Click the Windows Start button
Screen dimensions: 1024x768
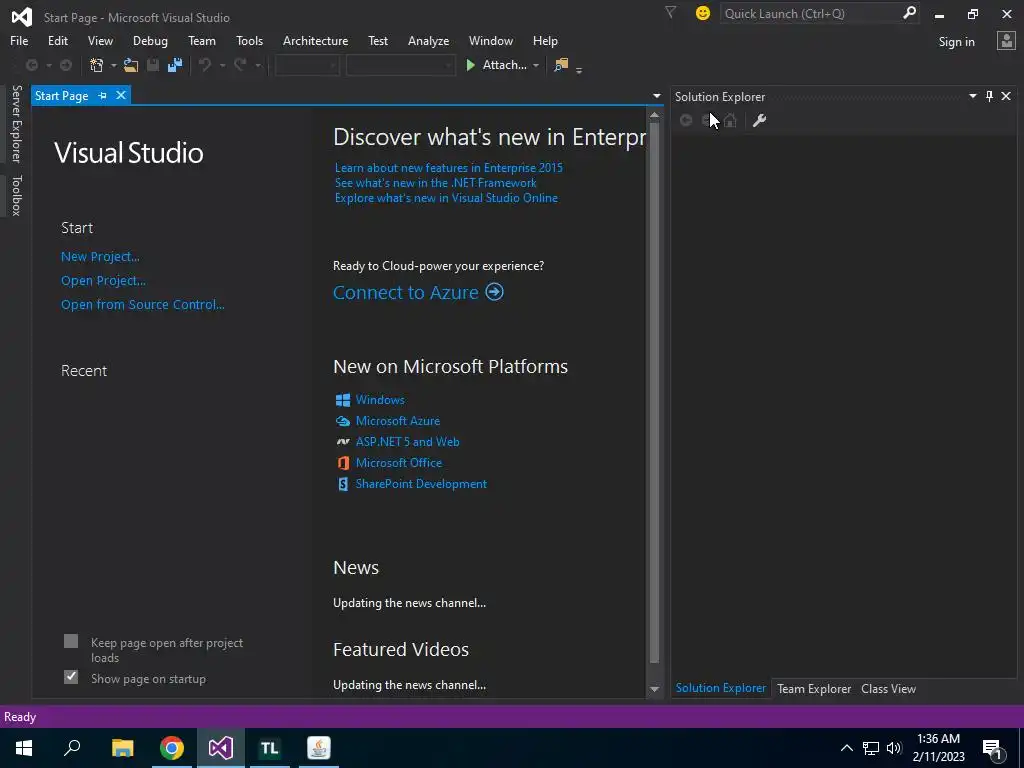[x=24, y=748]
